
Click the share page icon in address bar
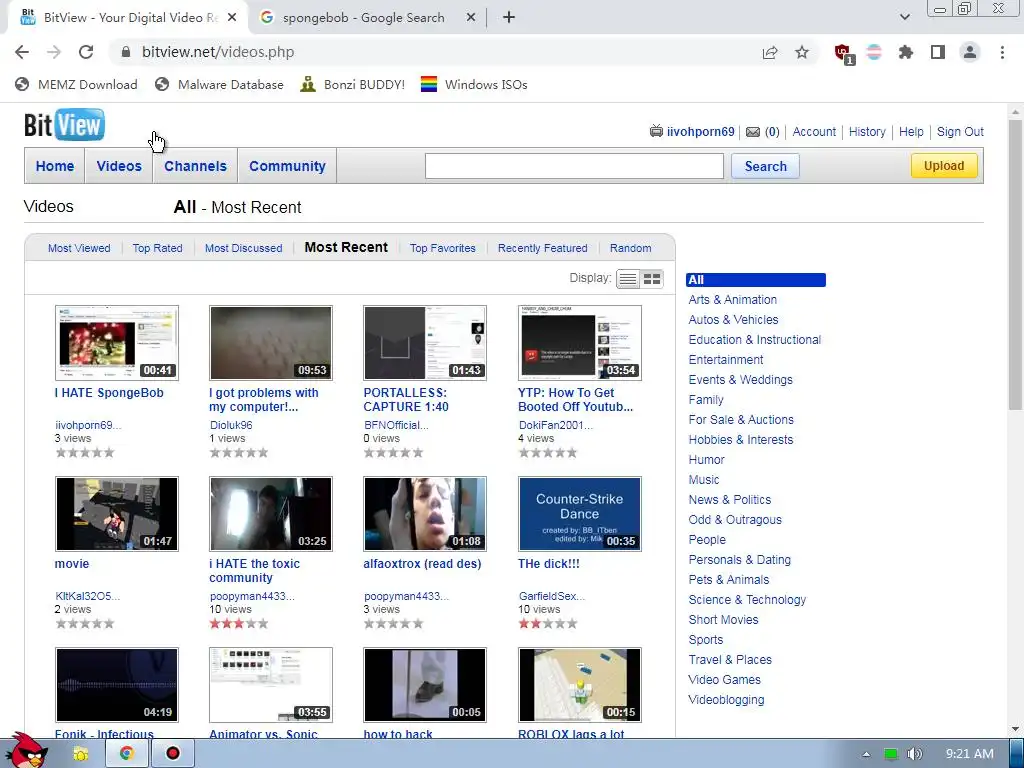tap(770, 52)
